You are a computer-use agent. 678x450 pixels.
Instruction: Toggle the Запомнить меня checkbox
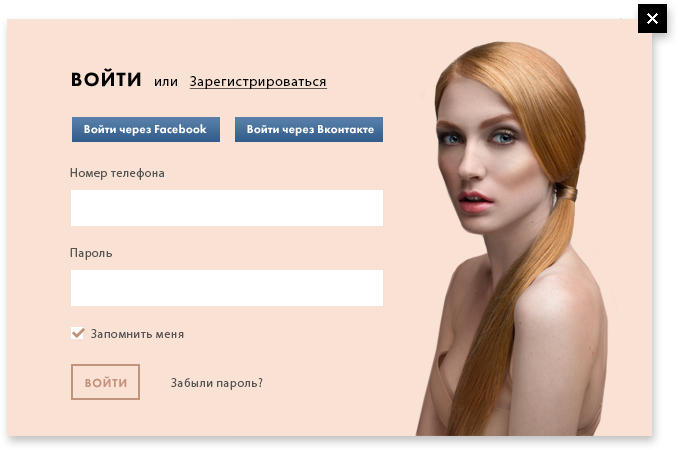click(78, 333)
